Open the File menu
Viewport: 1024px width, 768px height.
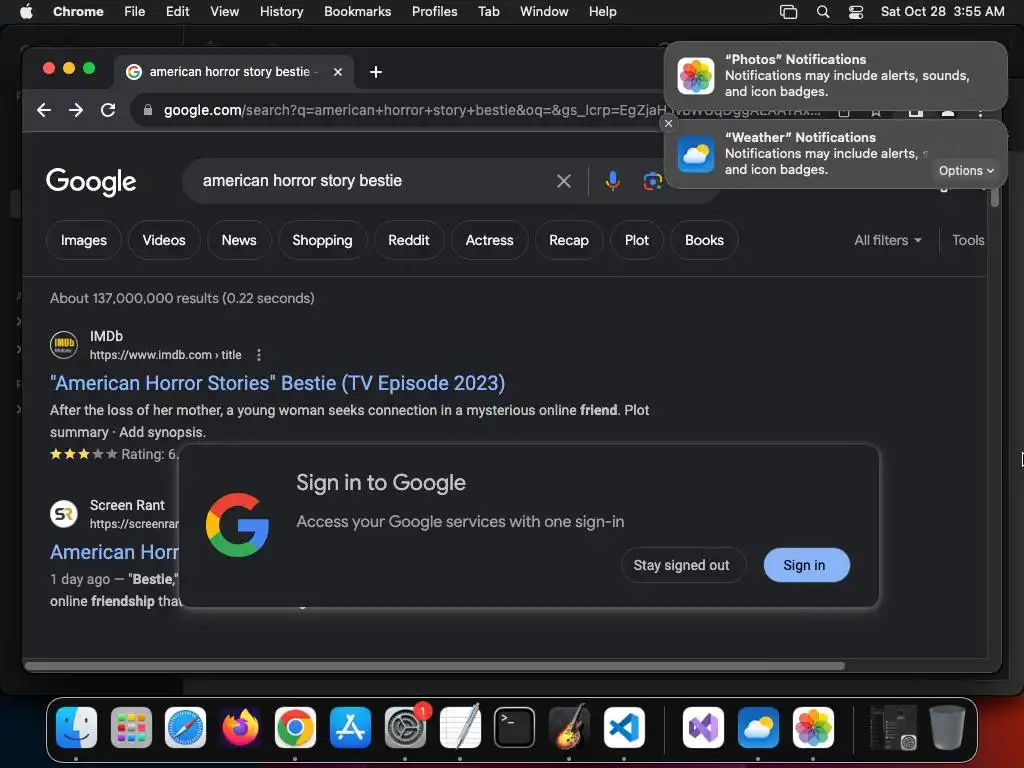pyautogui.click(x=135, y=12)
